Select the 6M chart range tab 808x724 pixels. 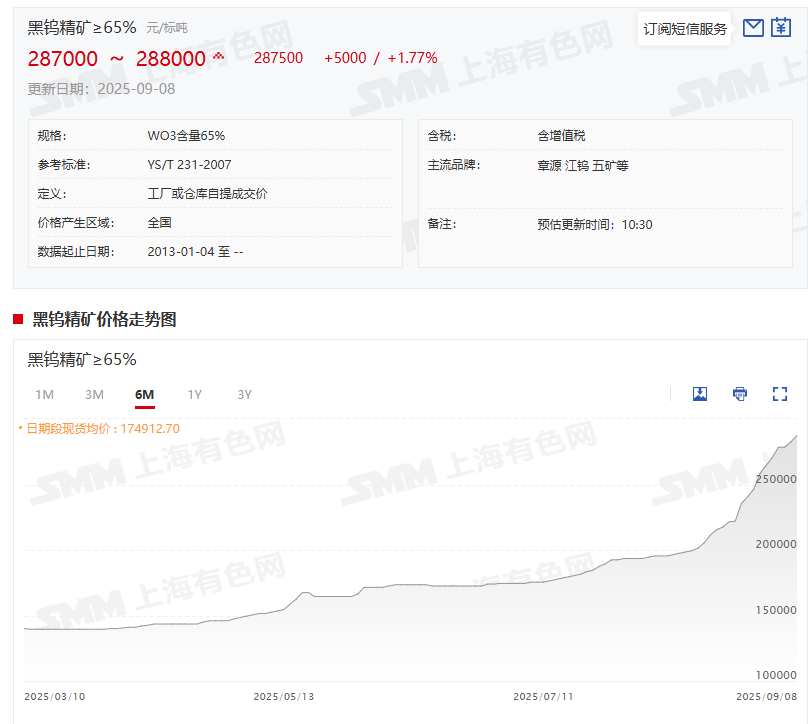tap(144, 395)
